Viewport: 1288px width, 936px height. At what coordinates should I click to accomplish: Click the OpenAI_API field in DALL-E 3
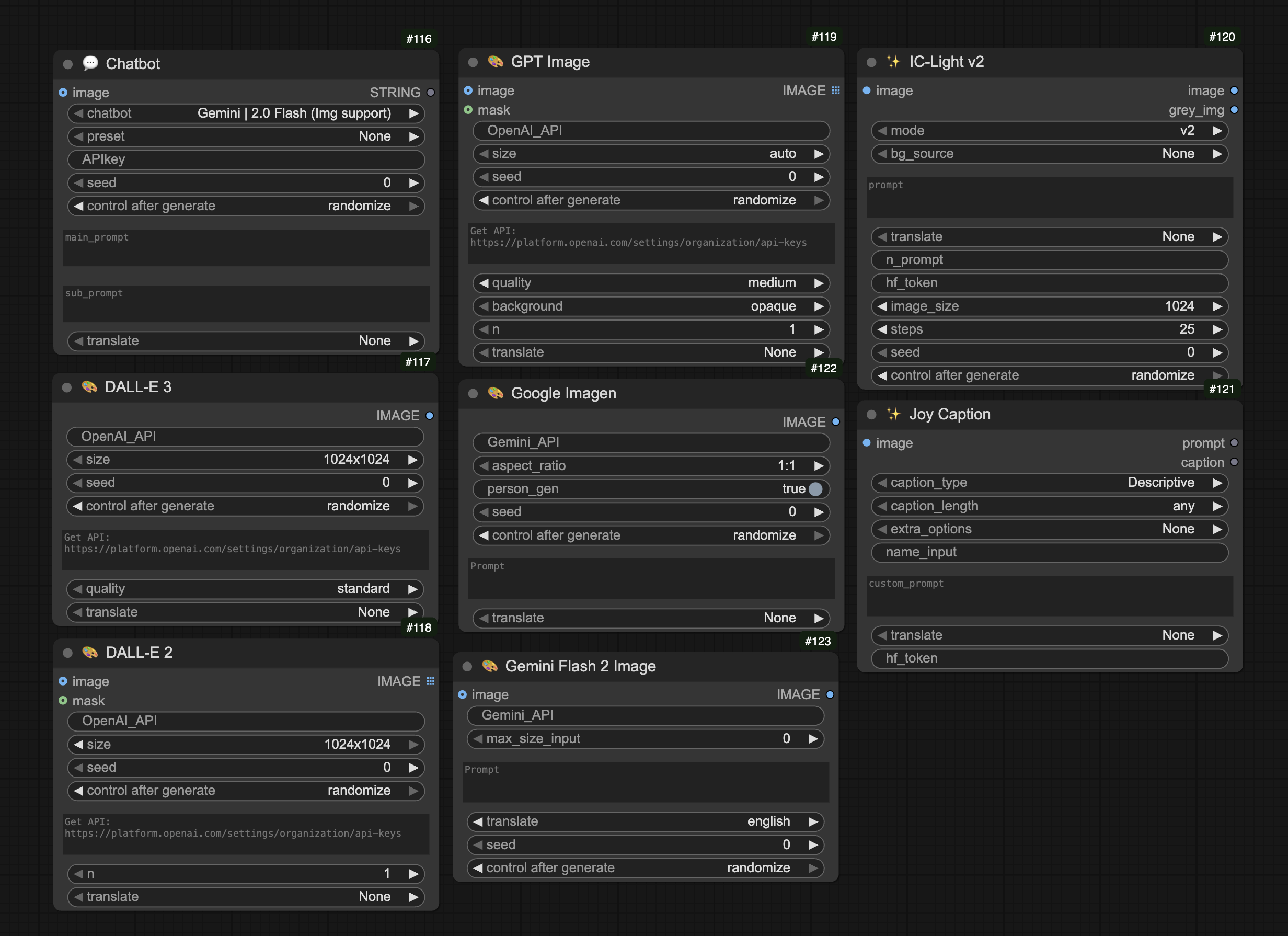pyautogui.click(x=245, y=437)
